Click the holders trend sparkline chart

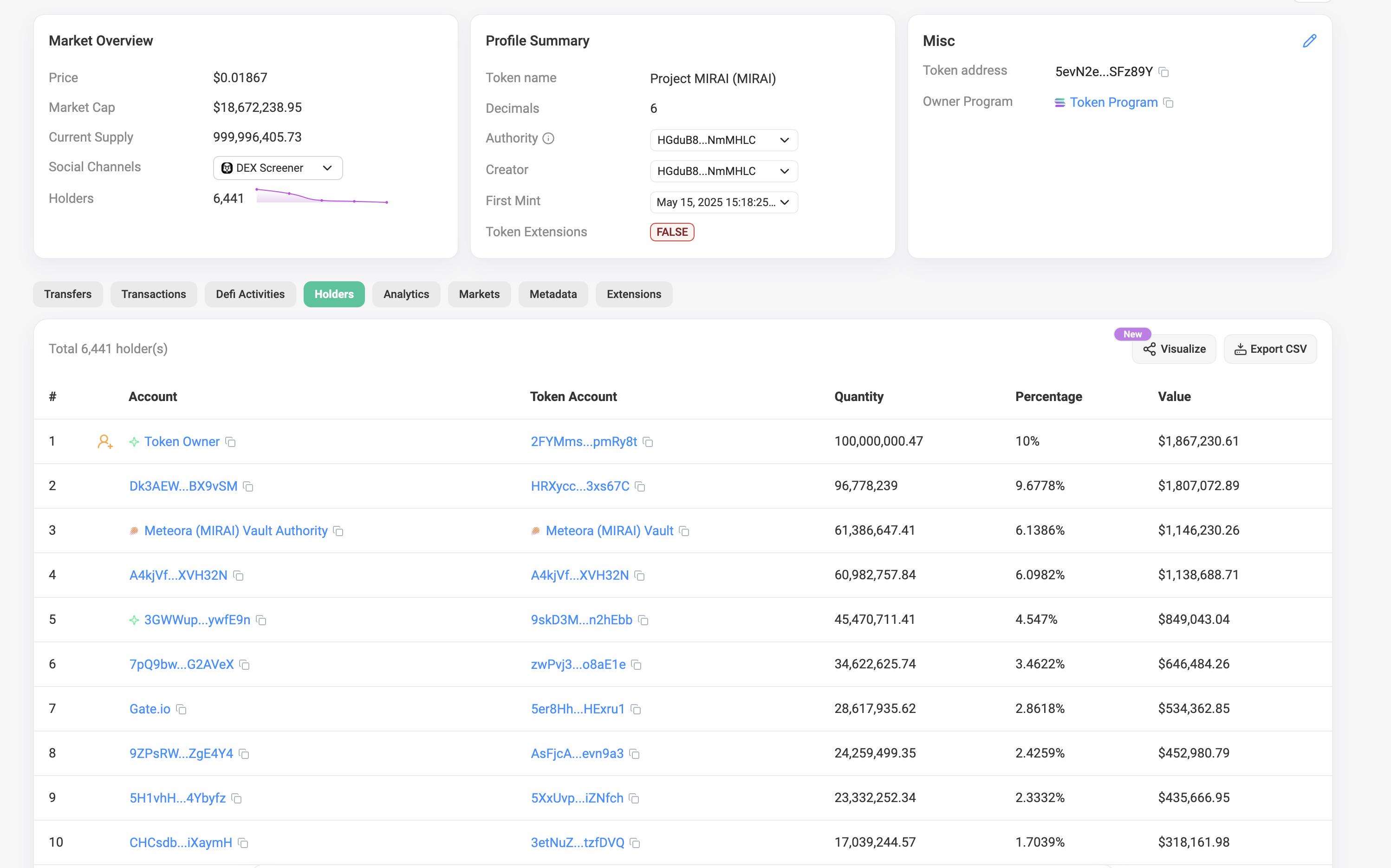pyautogui.click(x=321, y=197)
